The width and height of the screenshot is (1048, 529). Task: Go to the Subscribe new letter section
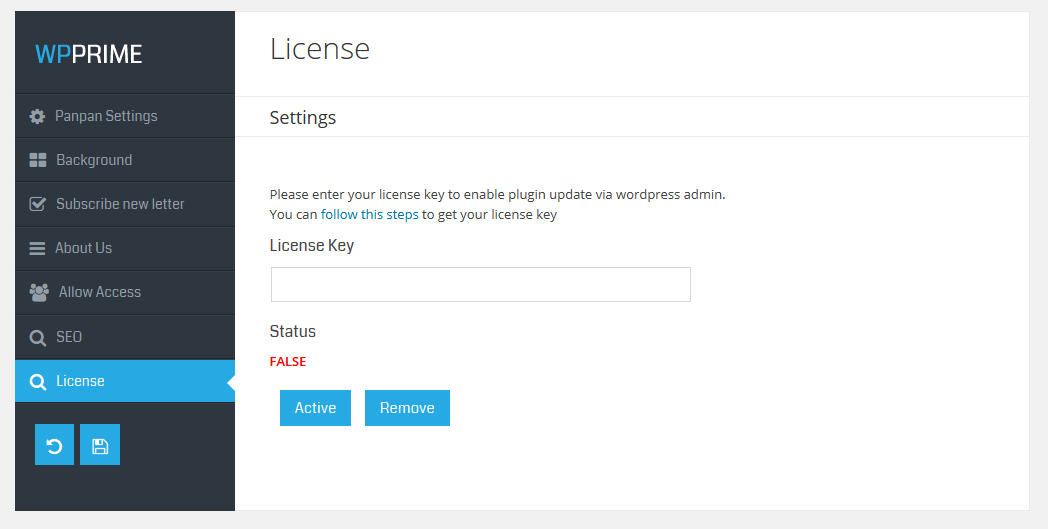[x=120, y=204]
